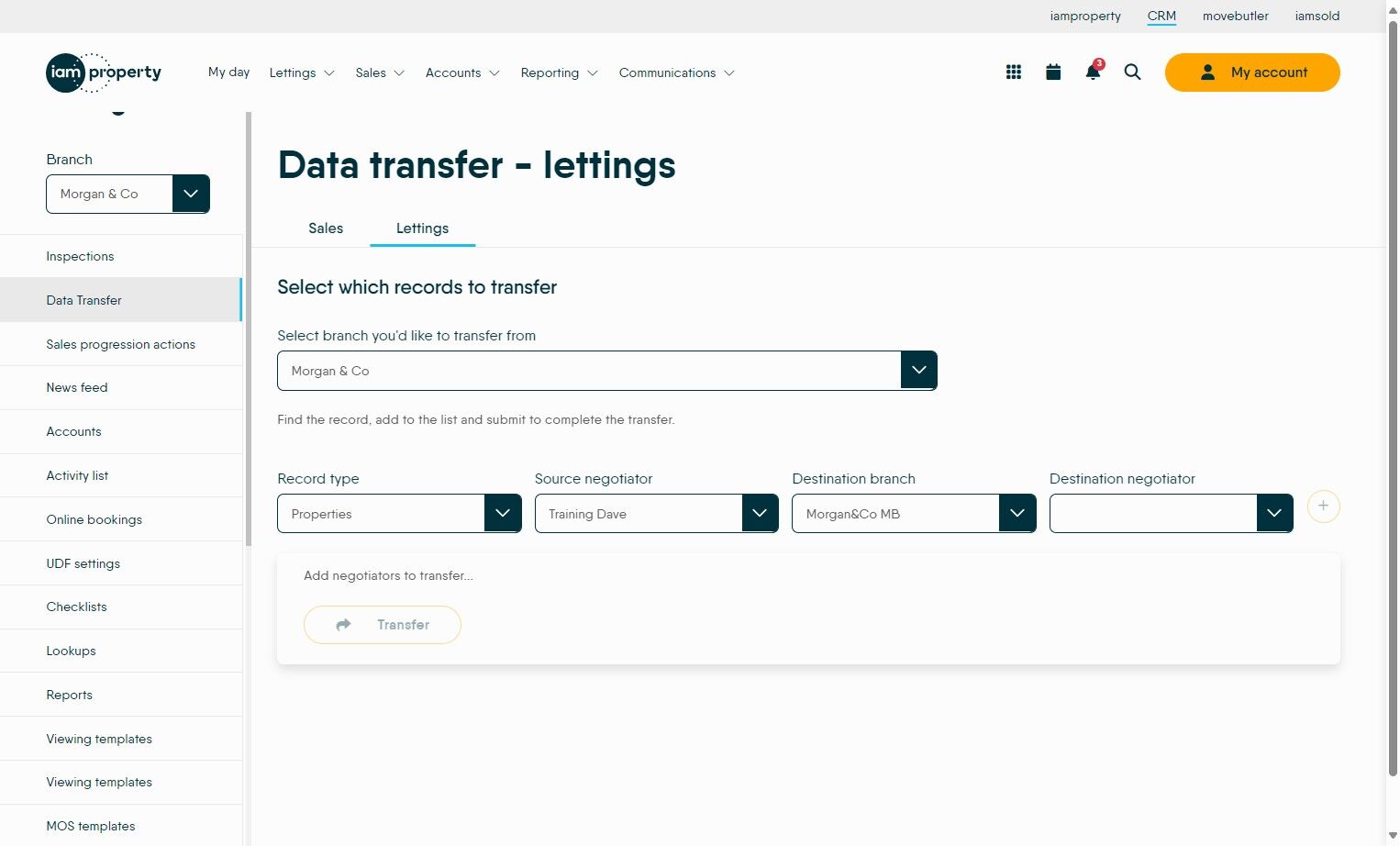Expand the Reporting menu
This screenshot has width=1400, height=846.
tap(559, 72)
